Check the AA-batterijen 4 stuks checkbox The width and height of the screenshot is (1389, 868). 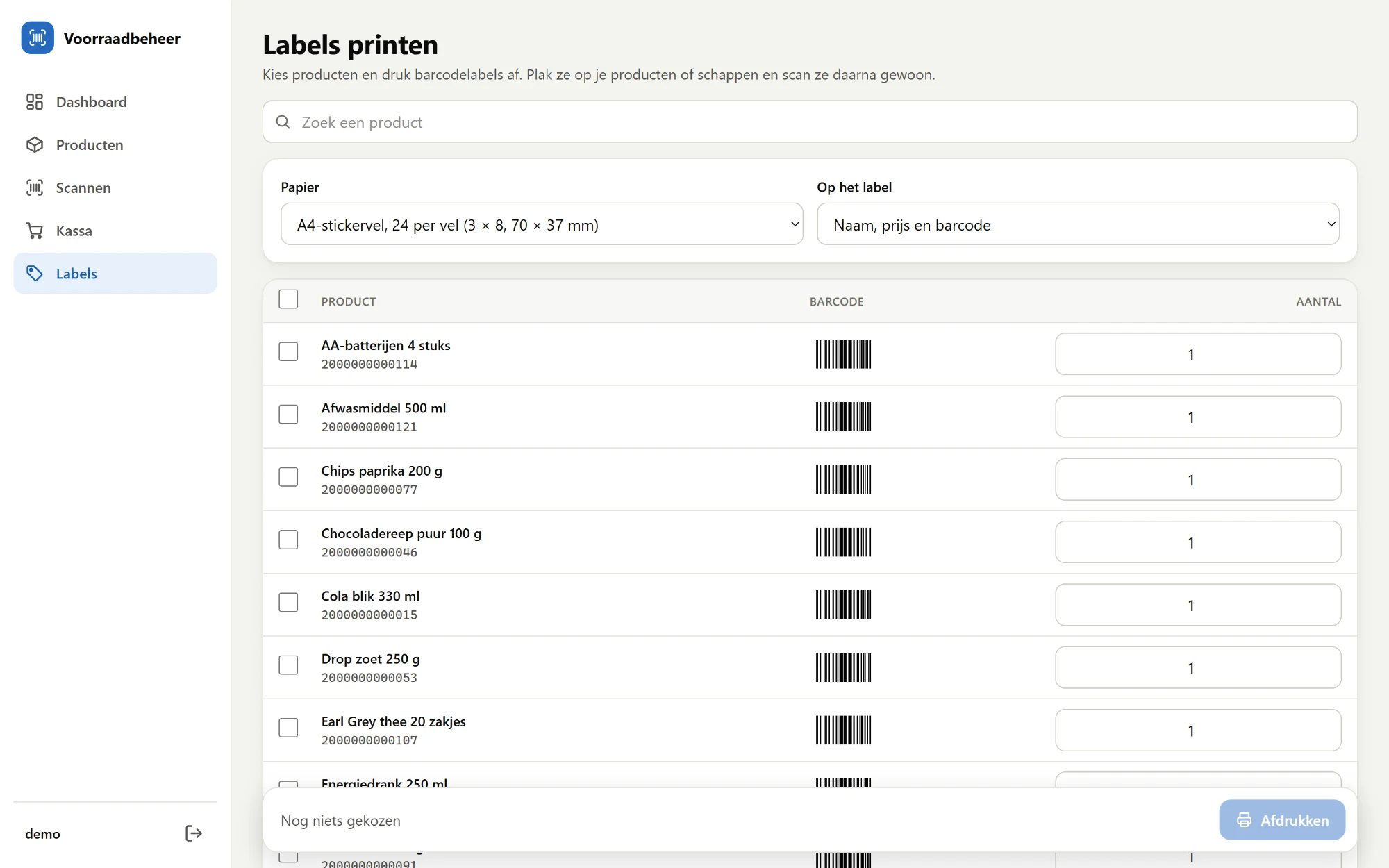[288, 351]
